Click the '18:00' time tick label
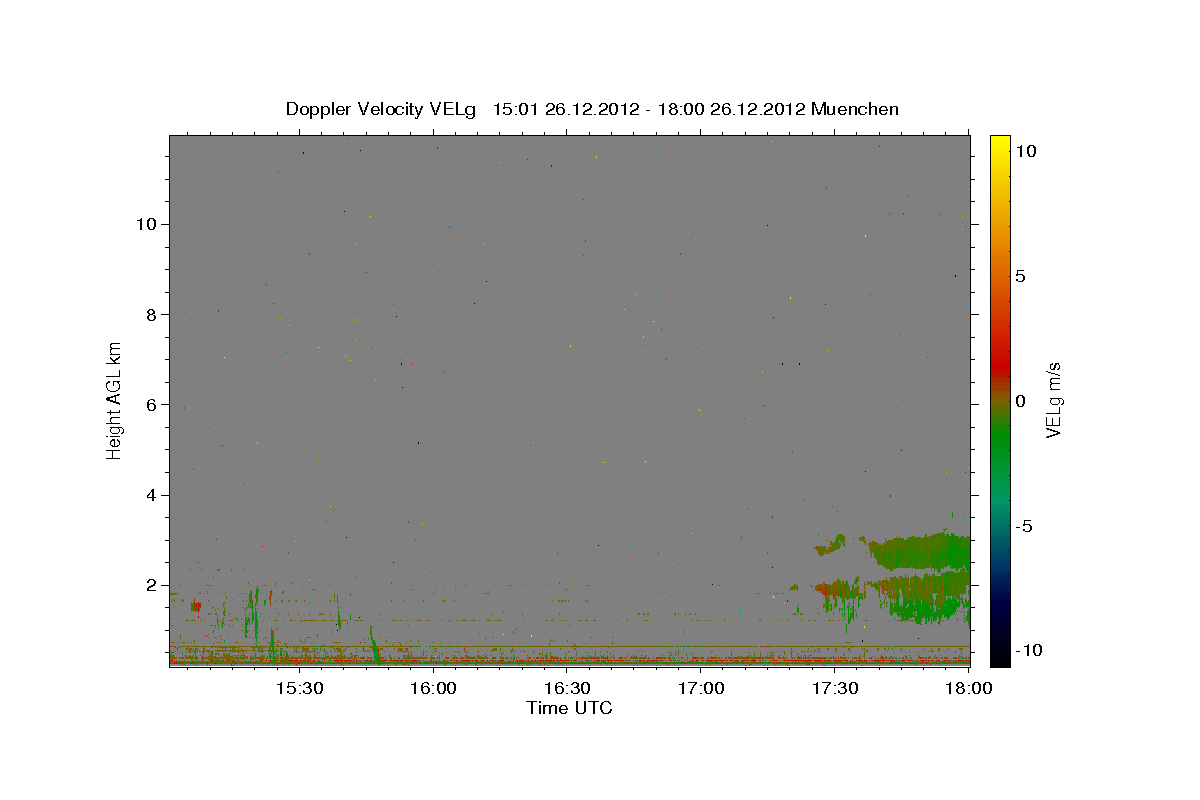 (x=969, y=688)
